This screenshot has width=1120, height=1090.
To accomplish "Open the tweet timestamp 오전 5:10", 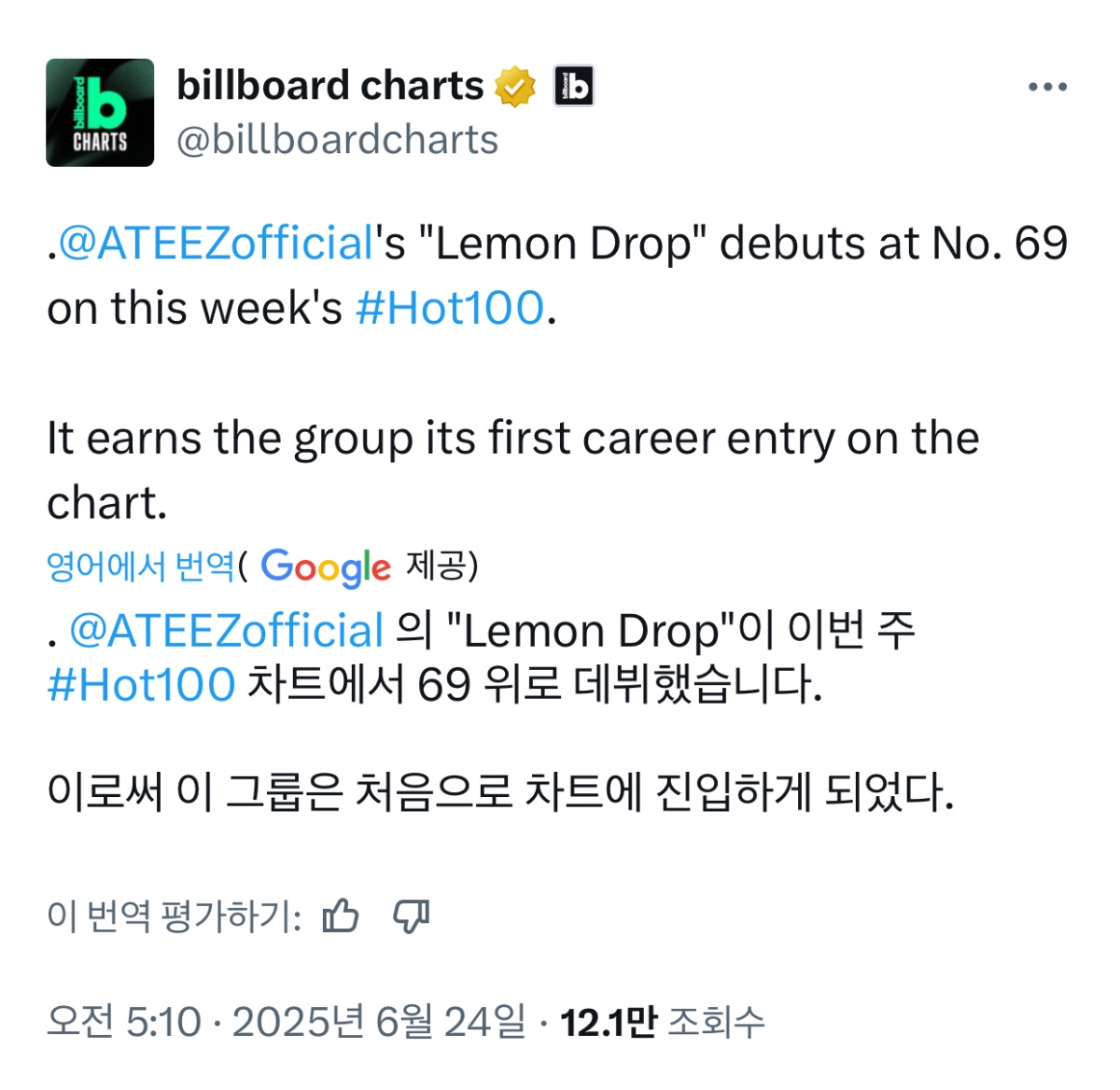I will click(123, 1022).
